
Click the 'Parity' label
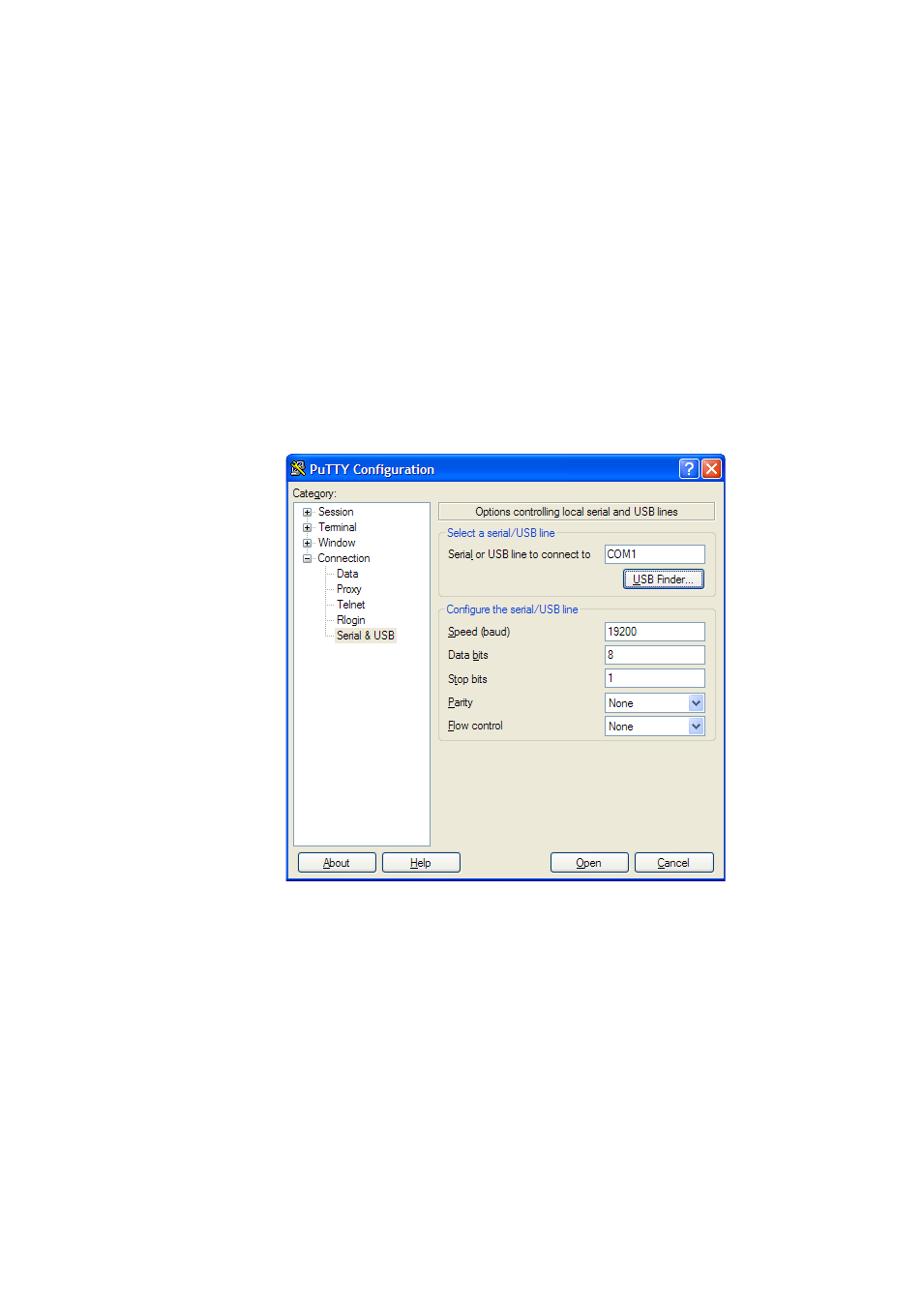pos(461,703)
